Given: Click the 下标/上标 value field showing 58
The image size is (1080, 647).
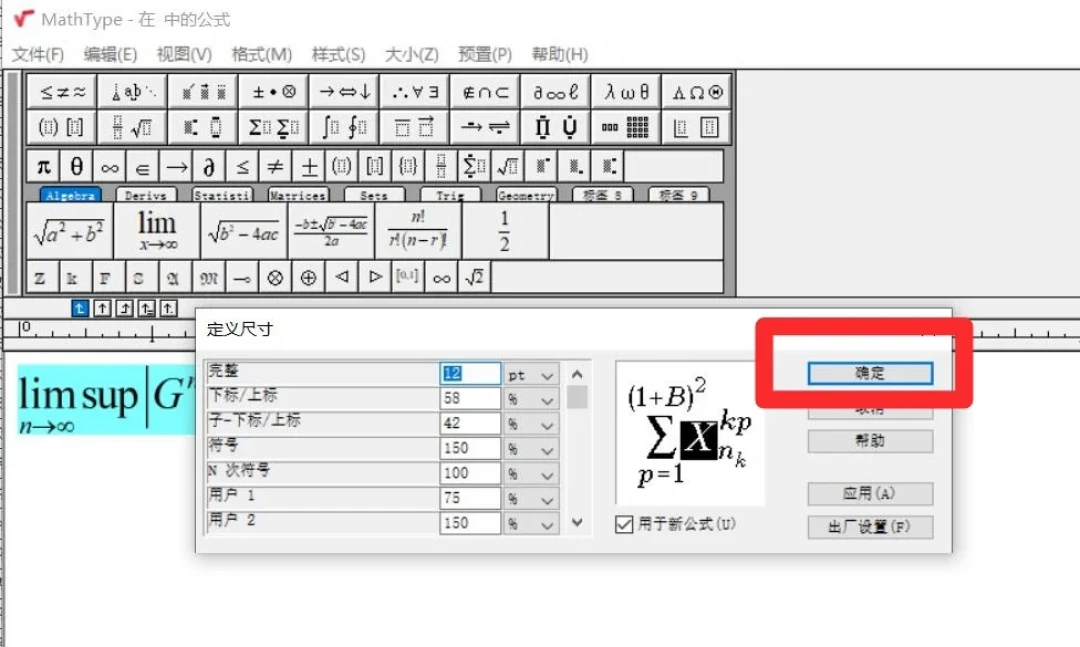Looking at the screenshot, I should [x=470, y=398].
